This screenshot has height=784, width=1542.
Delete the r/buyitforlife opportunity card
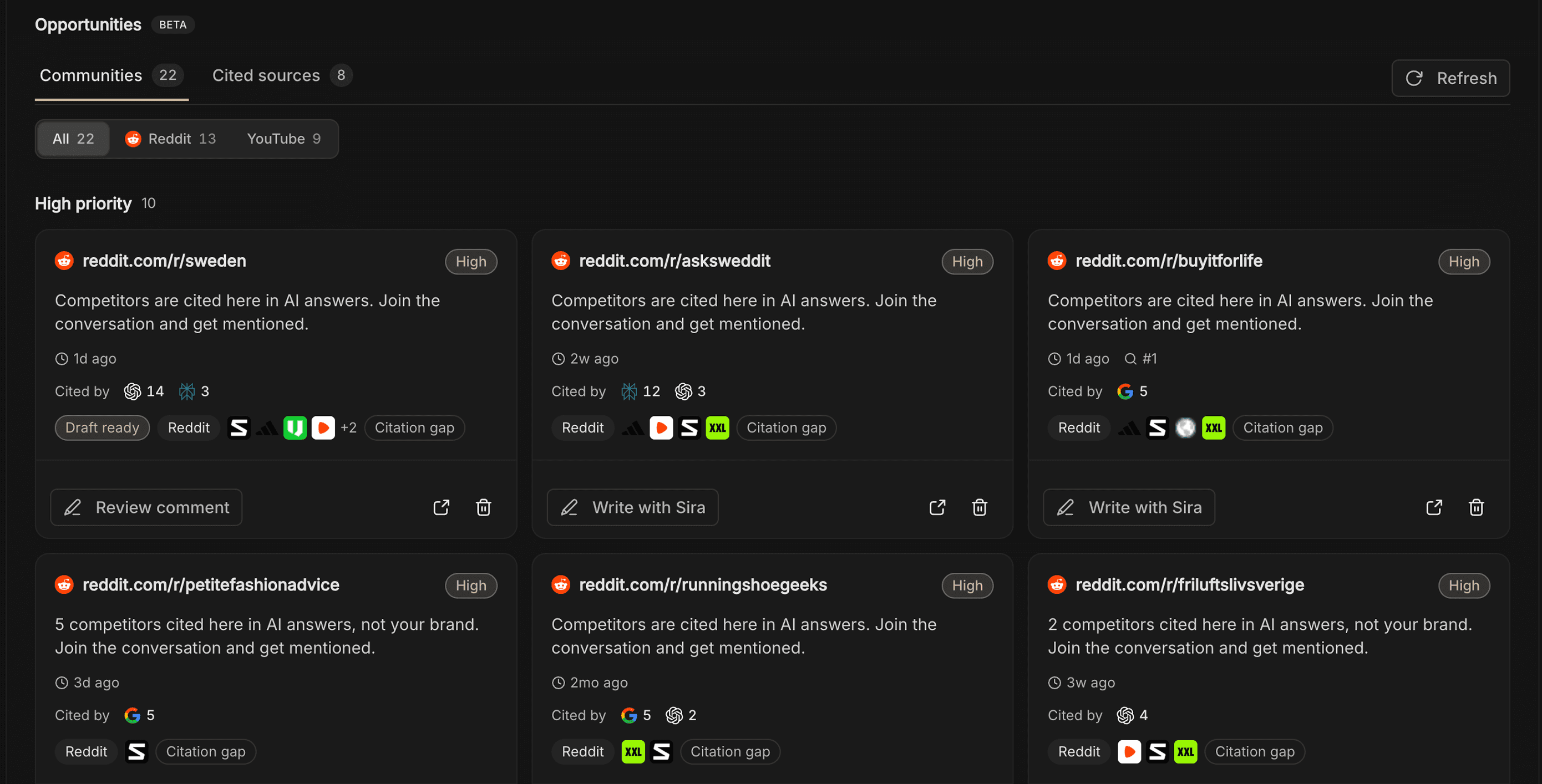[x=1476, y=507]
